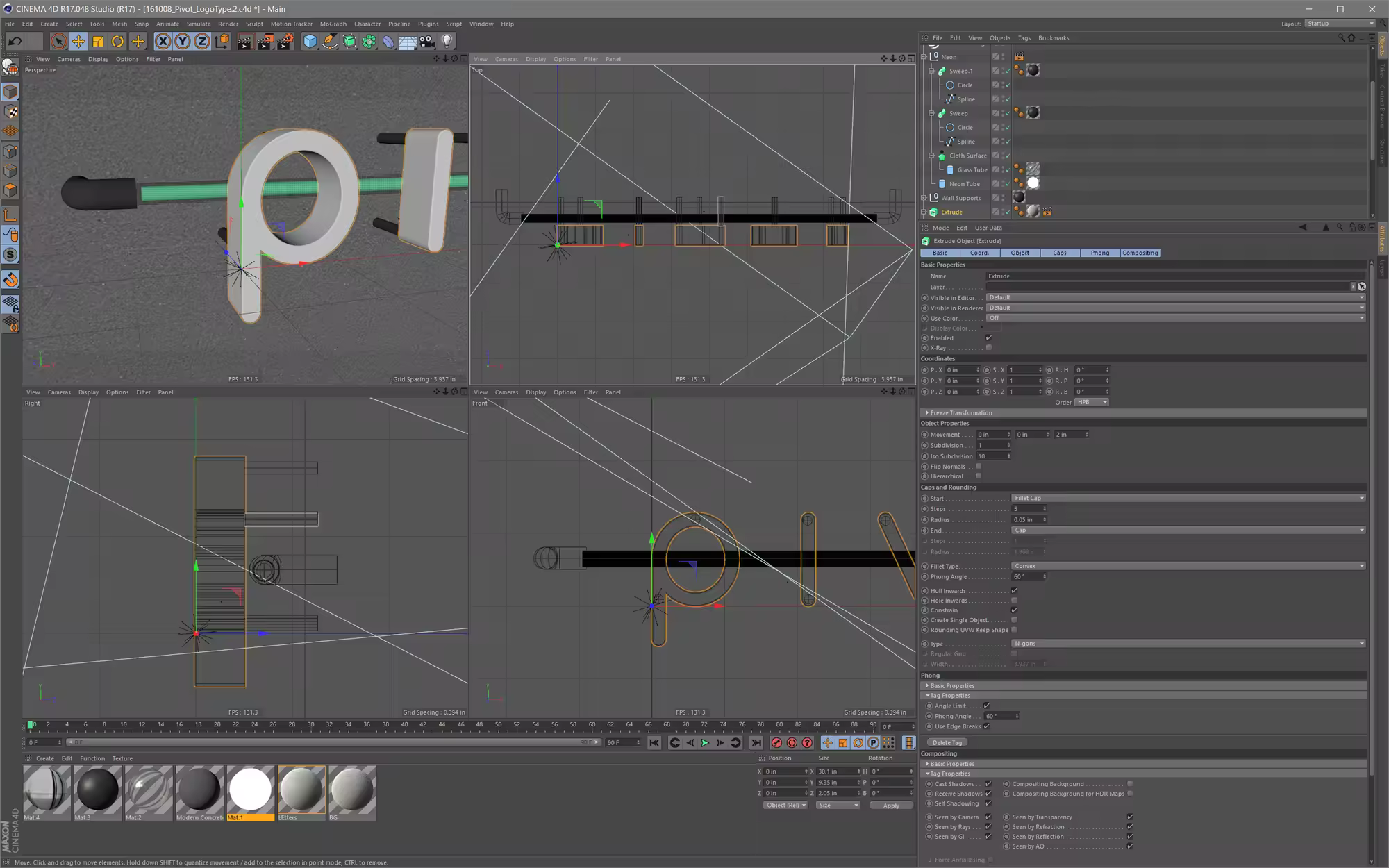The height and width of the screenshot is (868, 1389).
Task: Toggle the Hull Inwards checkbox
Action: tap(1014, 591)
